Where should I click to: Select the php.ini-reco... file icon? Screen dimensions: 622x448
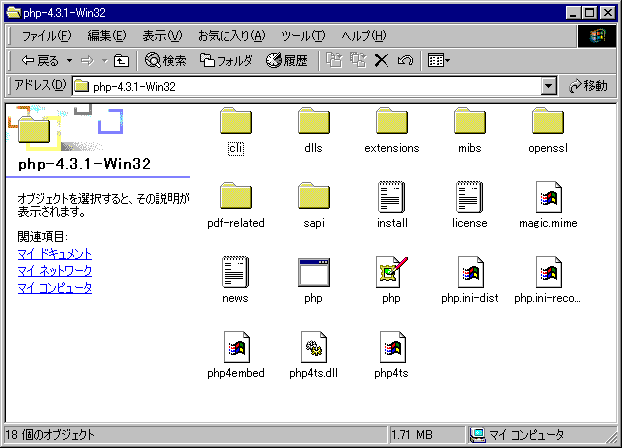coord(549,272)
